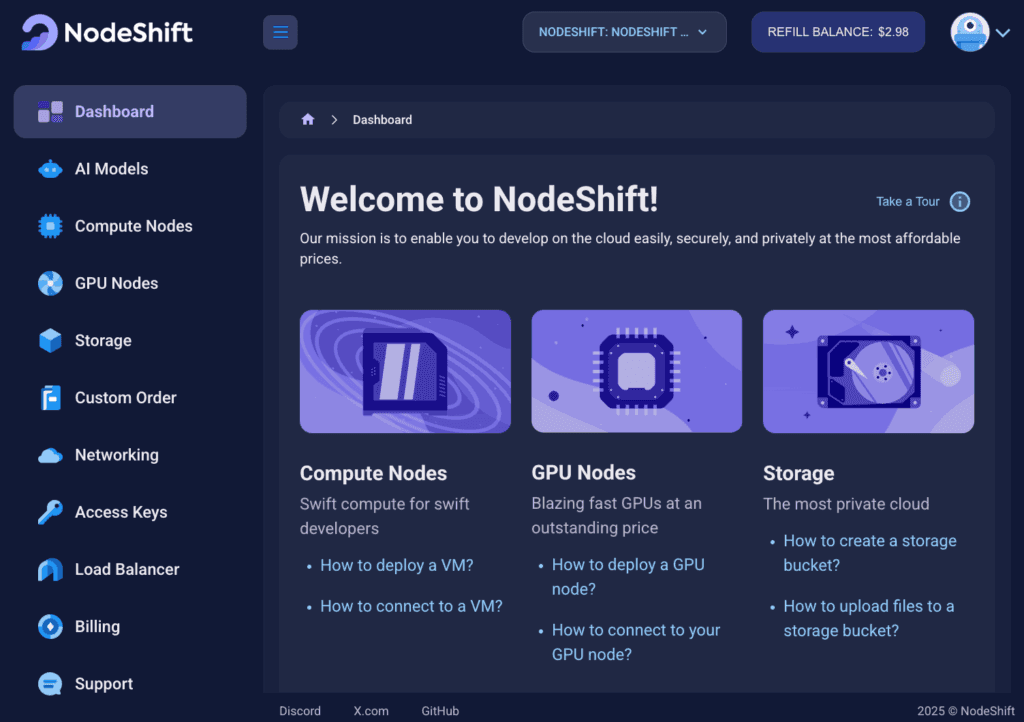Open 'How to deploy a GPU node?' link

(628, 577)
